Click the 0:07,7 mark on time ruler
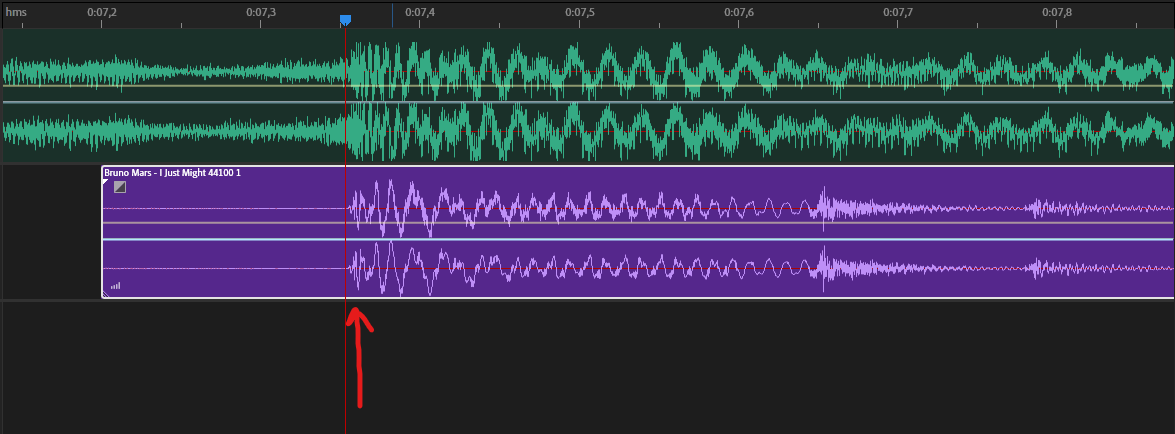 click(x=898, y=12)
